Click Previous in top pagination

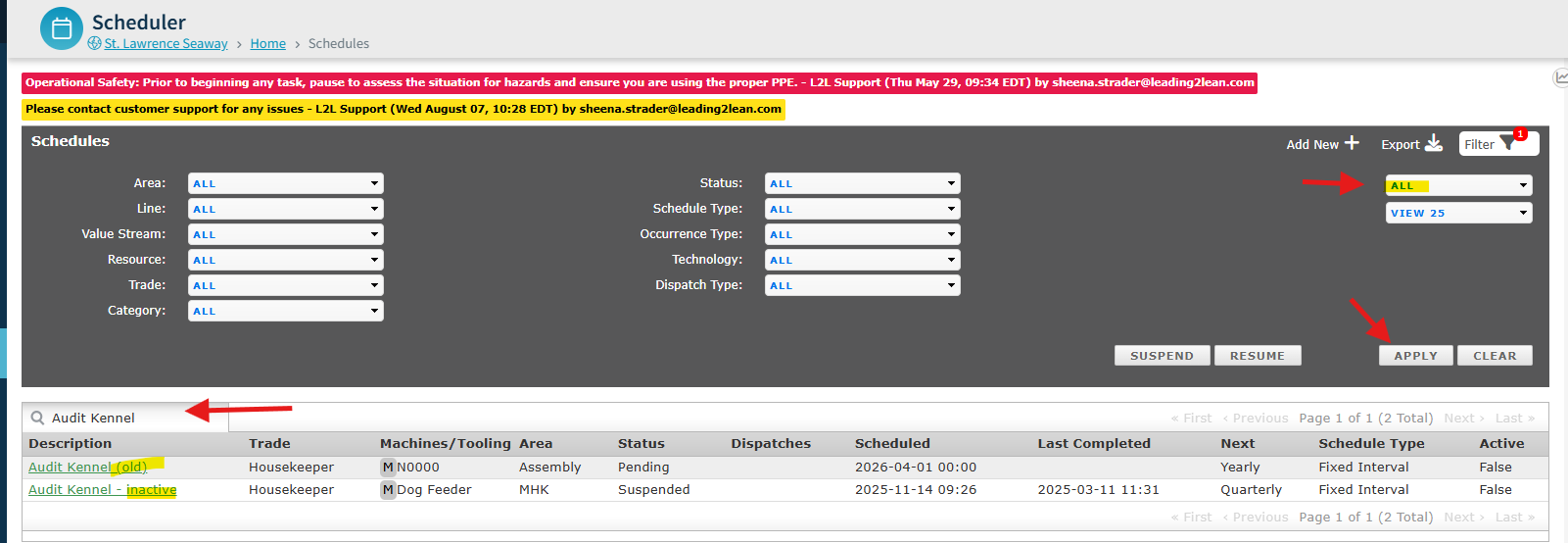pos(1256,419)
